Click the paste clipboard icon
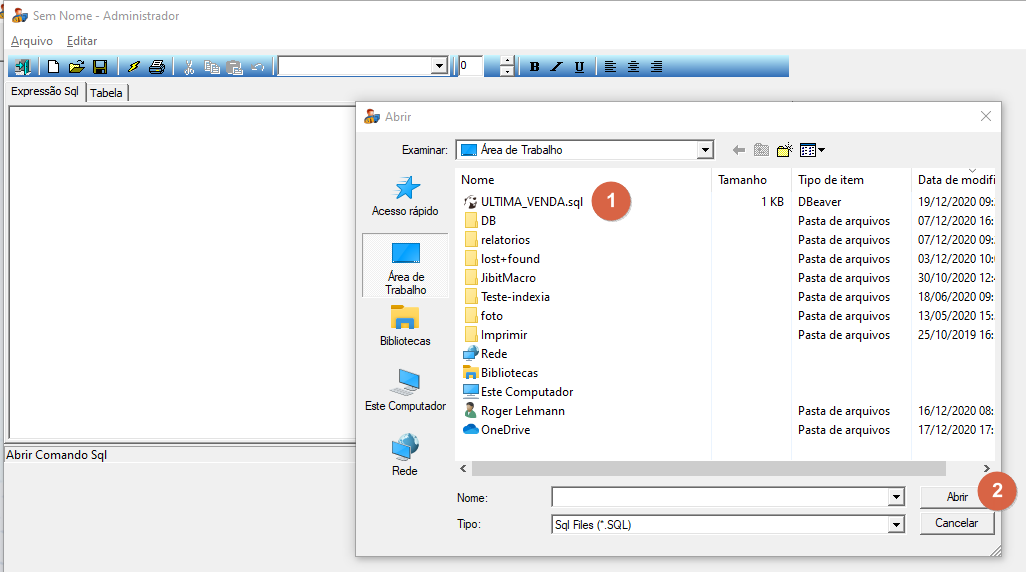The image size is (1026, 572). coord(234,67)
